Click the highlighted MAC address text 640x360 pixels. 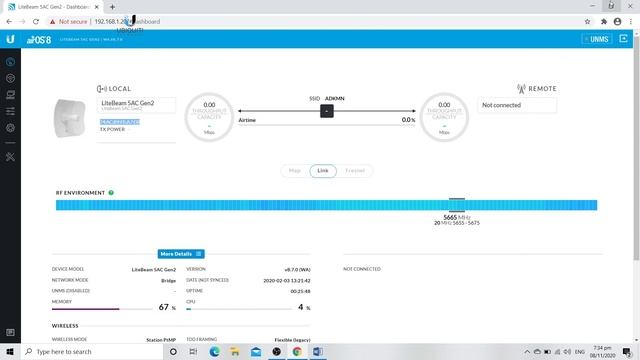coord(120,122)
